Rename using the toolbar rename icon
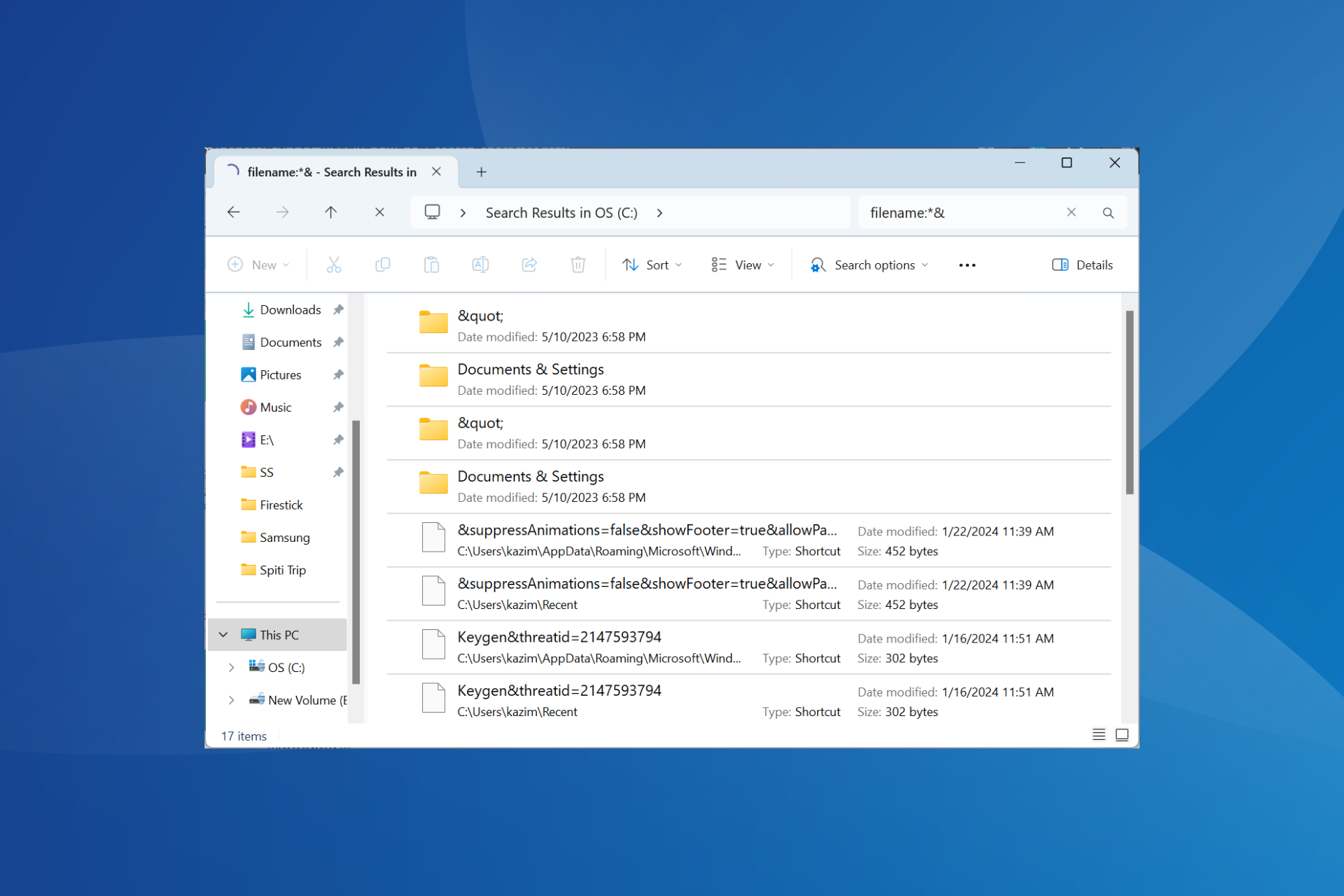 [480, 265]
